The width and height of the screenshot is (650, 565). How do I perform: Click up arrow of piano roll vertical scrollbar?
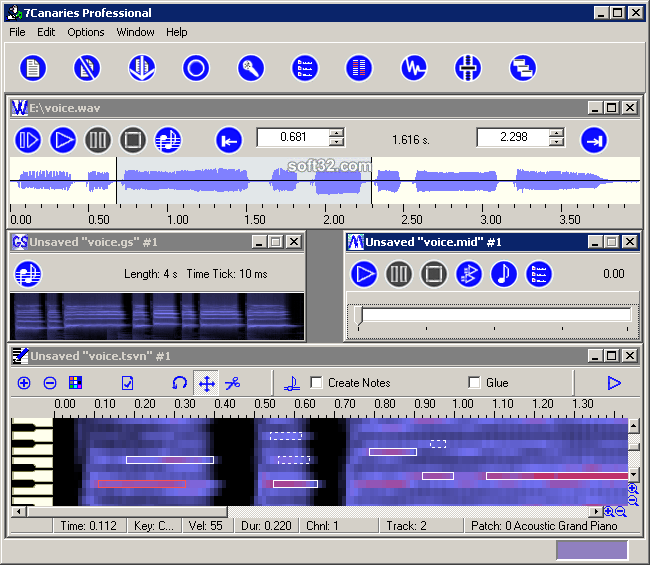pyautogui.click(x=633, y=426)
